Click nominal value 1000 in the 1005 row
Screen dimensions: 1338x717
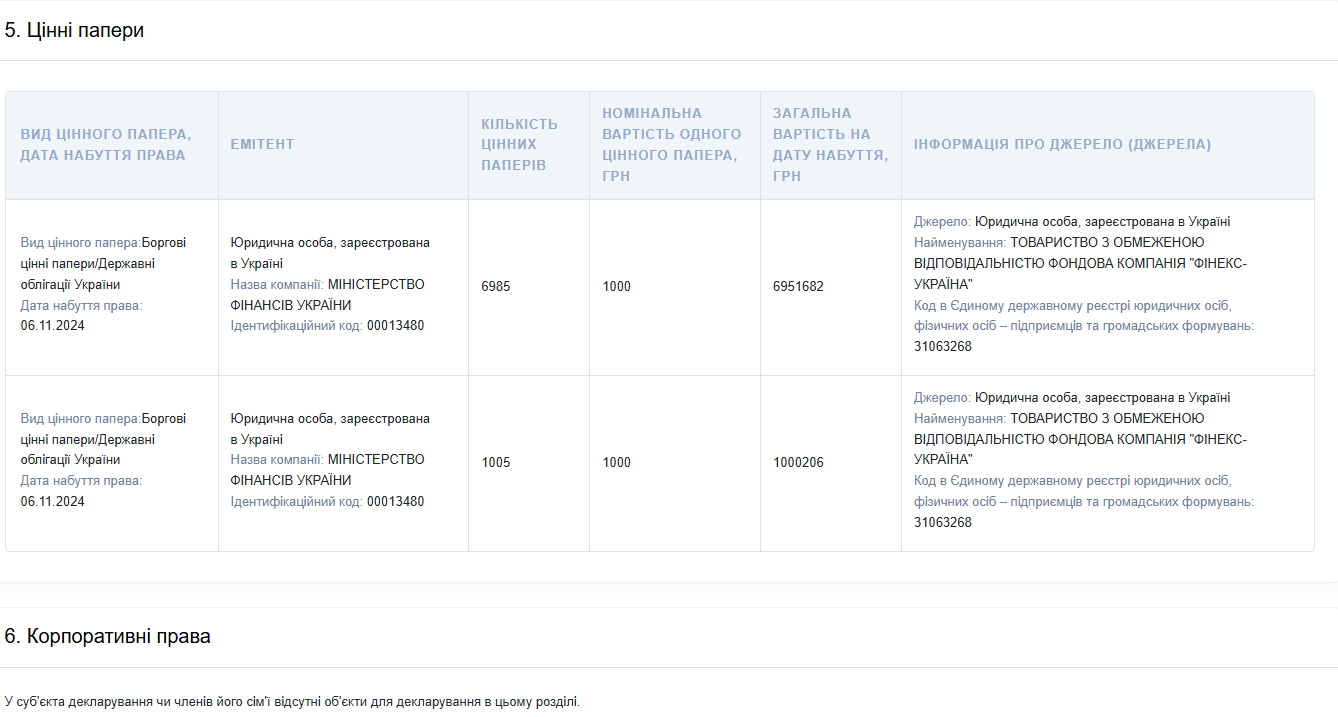(x=617, y=462)
